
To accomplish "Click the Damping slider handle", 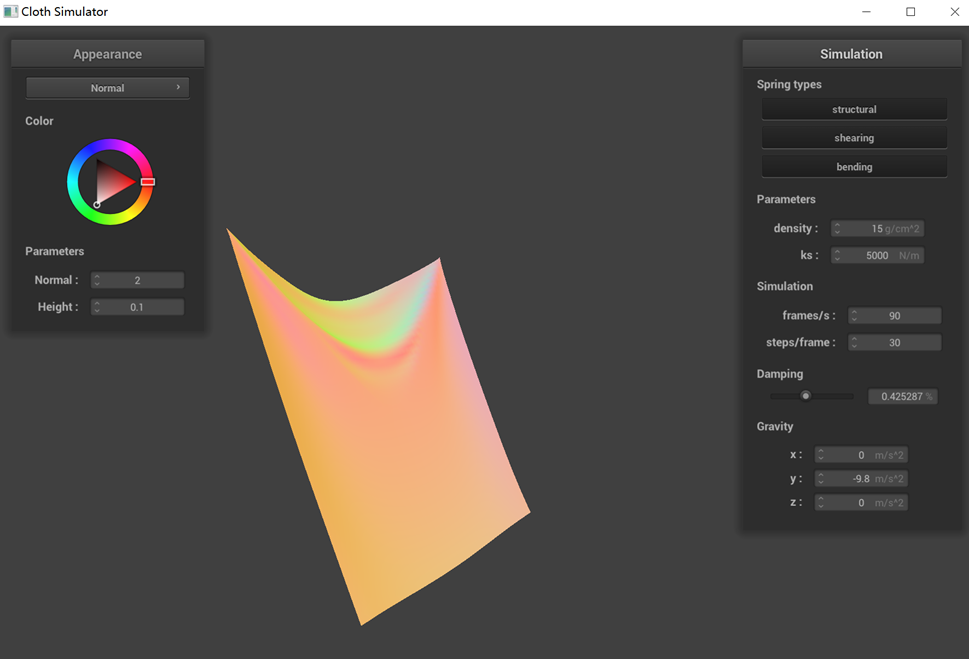I will coord(805,396).
